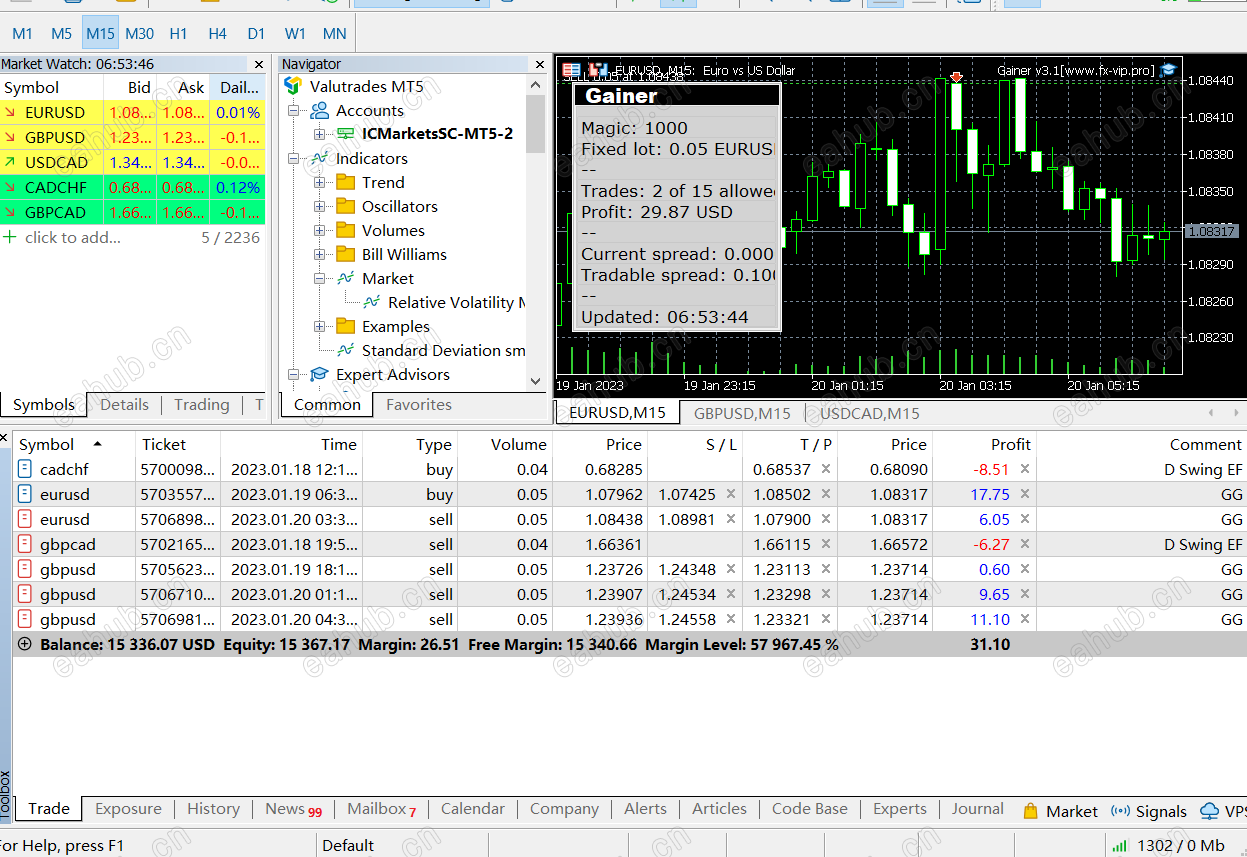
Task: Toggle the D1 daily timeframe
Action: pos(256,33)
